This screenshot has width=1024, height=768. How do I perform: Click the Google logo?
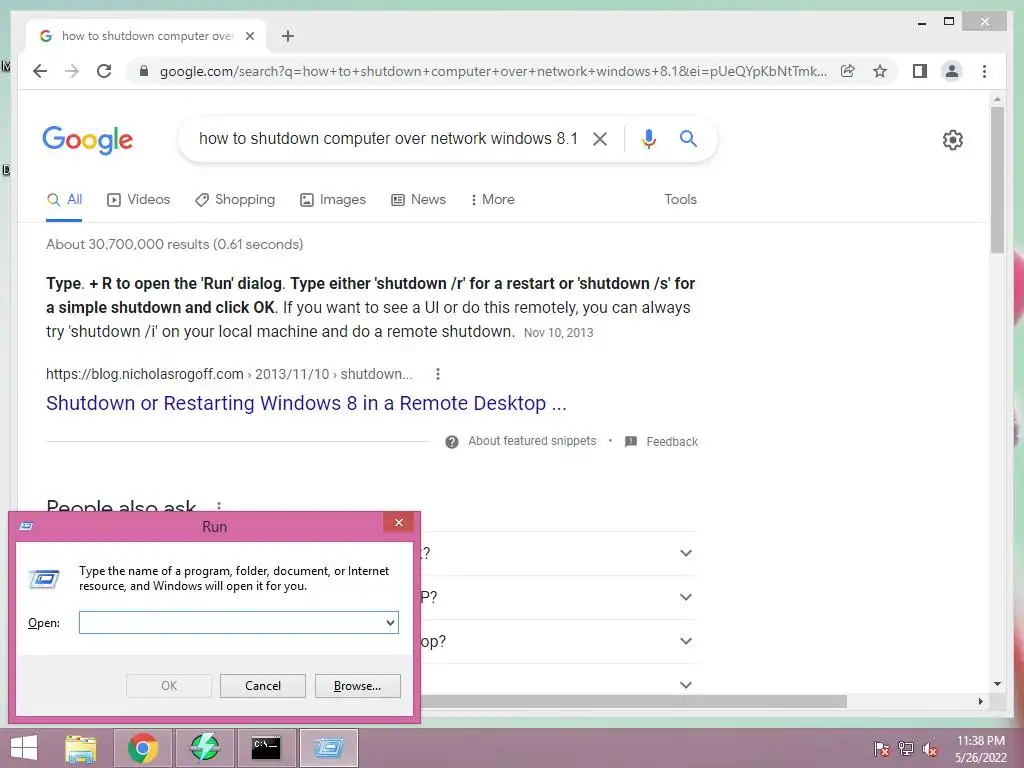point(88,140)
